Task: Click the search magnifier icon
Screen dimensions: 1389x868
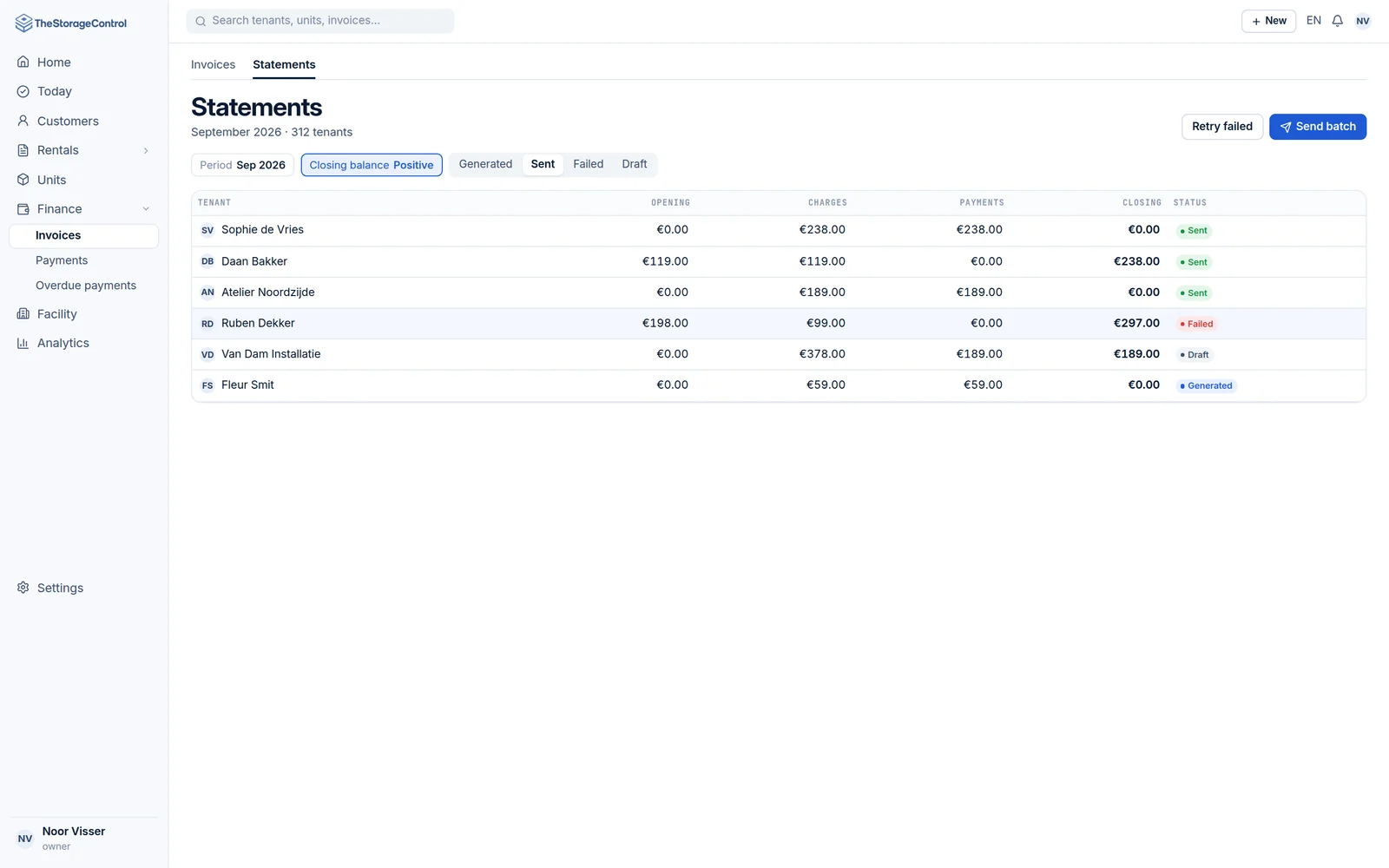Action: click(x=201, y=21)
